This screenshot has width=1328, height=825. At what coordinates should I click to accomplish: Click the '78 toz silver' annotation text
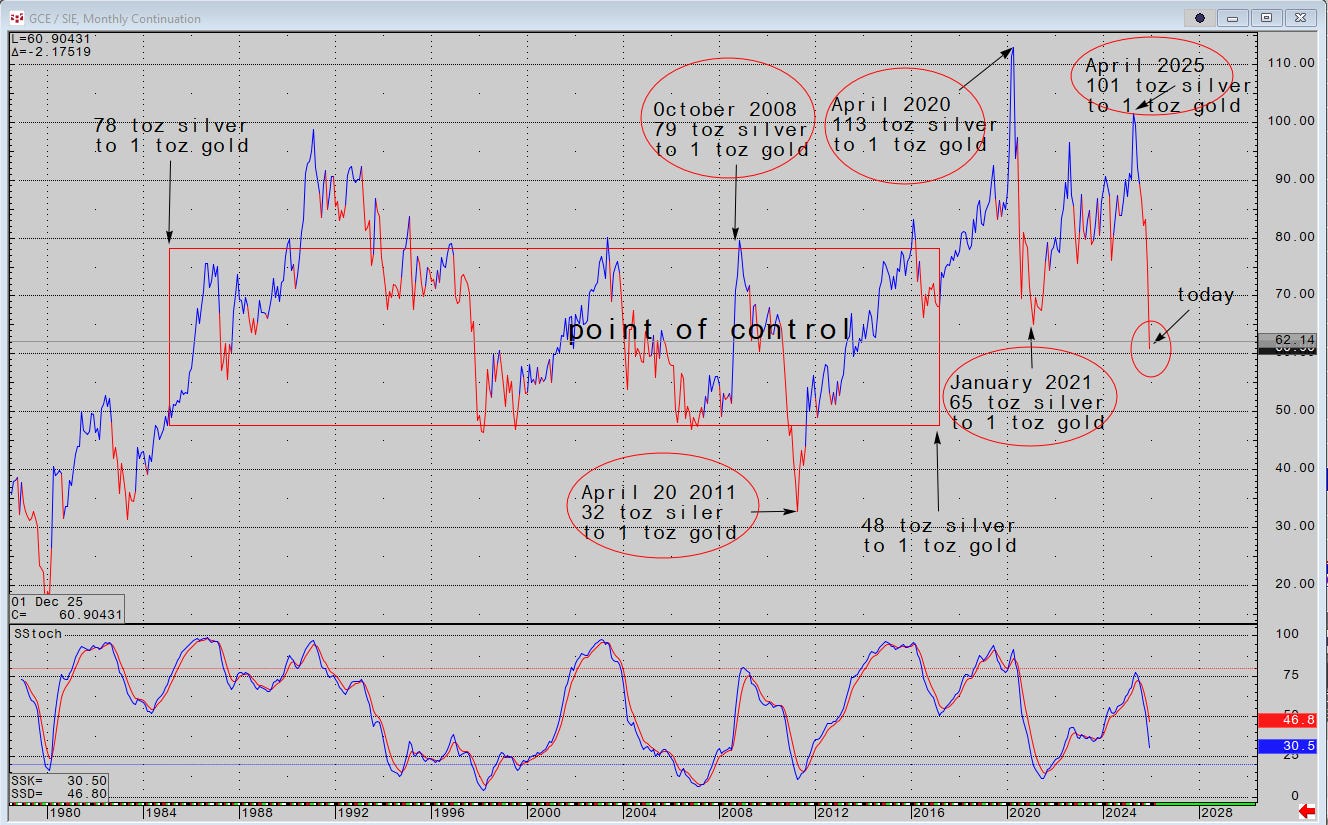[170, 126]
